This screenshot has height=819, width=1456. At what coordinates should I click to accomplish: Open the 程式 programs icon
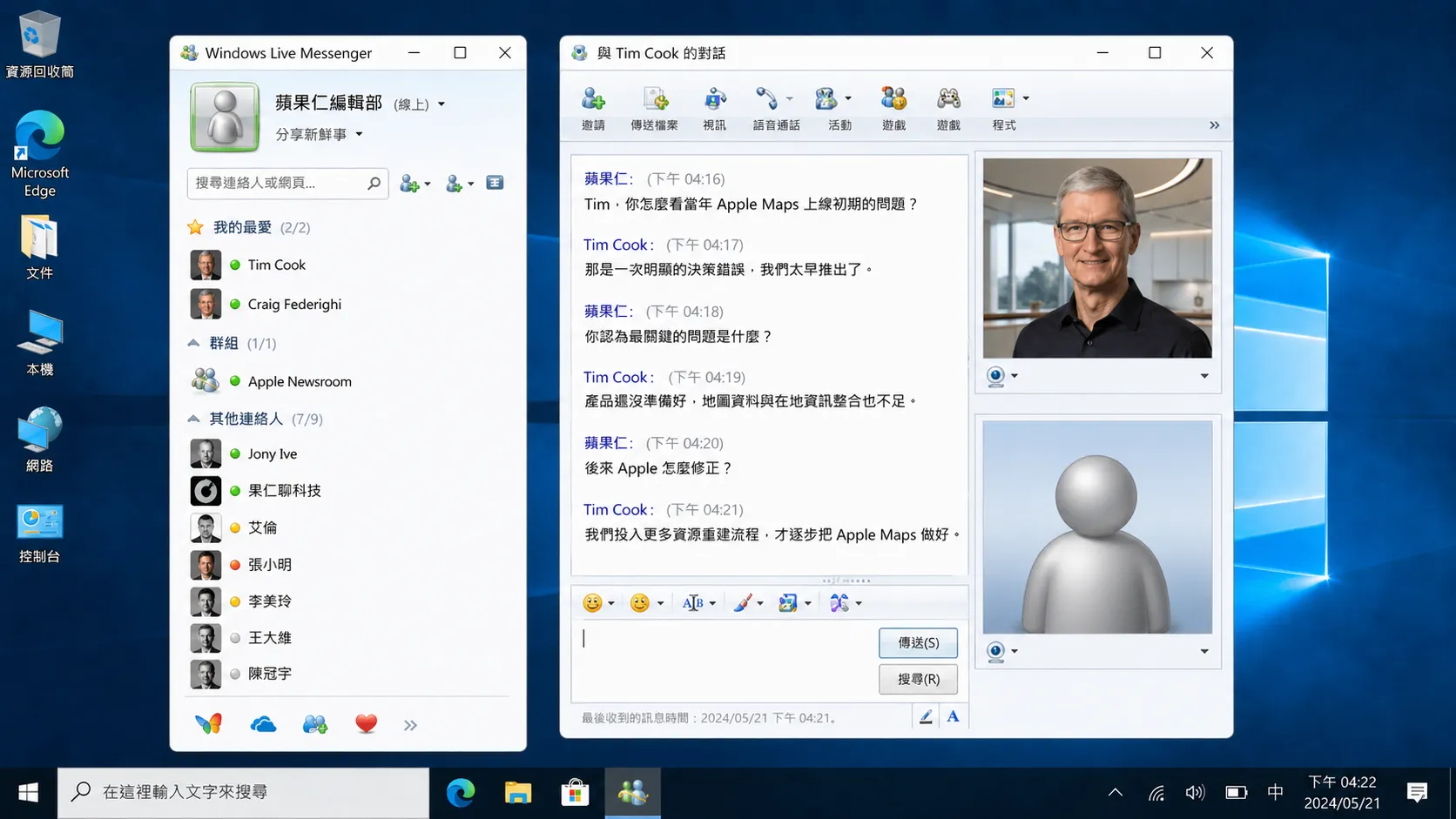click(1003, 99)
